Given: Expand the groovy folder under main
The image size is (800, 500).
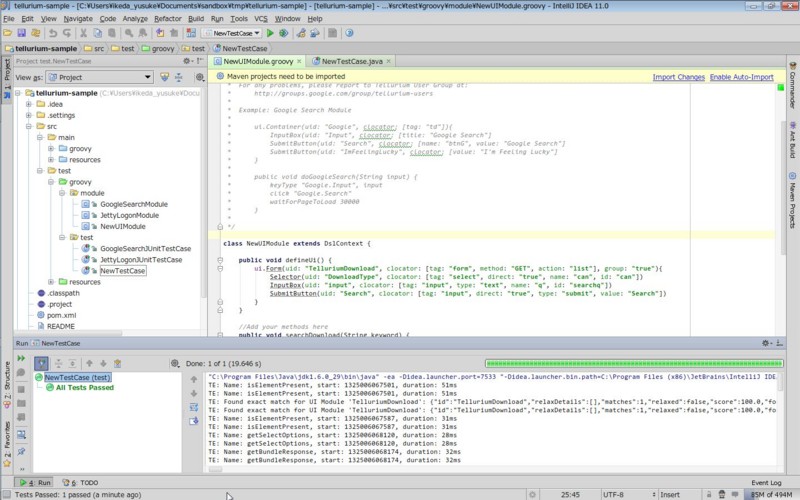Looking at the screenshot, I should [51, 148].
